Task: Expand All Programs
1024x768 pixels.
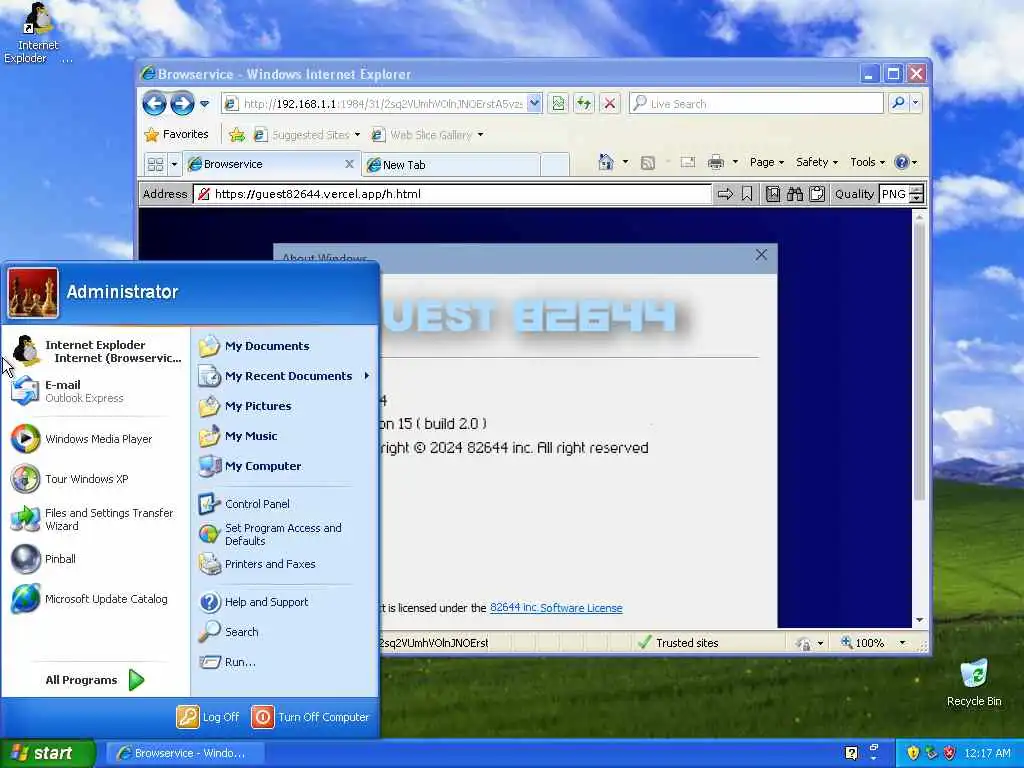Action: coord(95,680)
